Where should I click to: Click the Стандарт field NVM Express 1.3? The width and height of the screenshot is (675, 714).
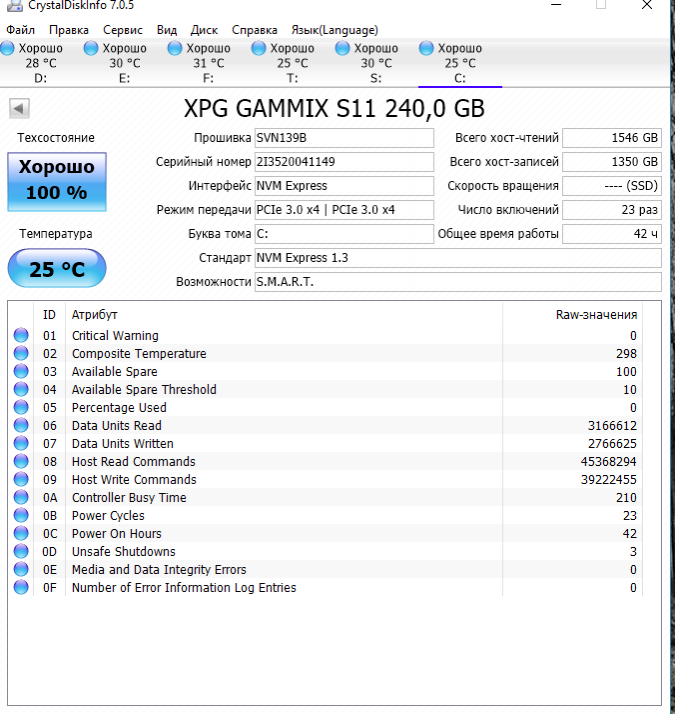coord(458,258)
